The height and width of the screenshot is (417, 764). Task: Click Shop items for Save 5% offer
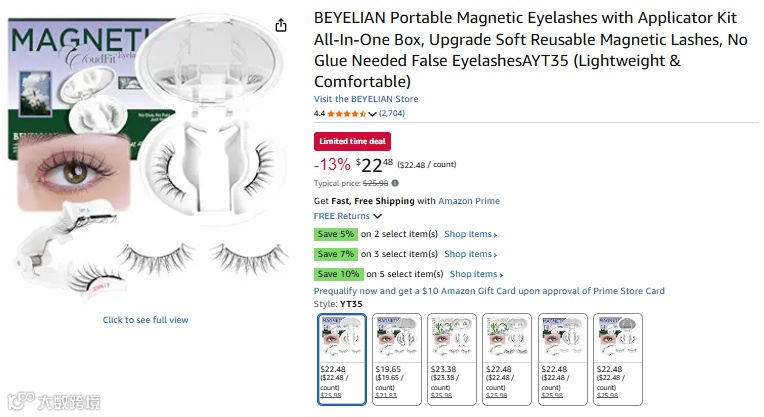(x=470, y=234)
